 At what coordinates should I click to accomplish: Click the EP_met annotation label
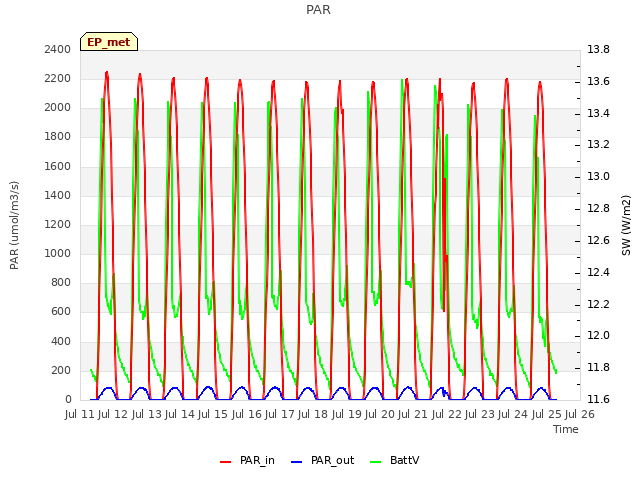(109, 42)
